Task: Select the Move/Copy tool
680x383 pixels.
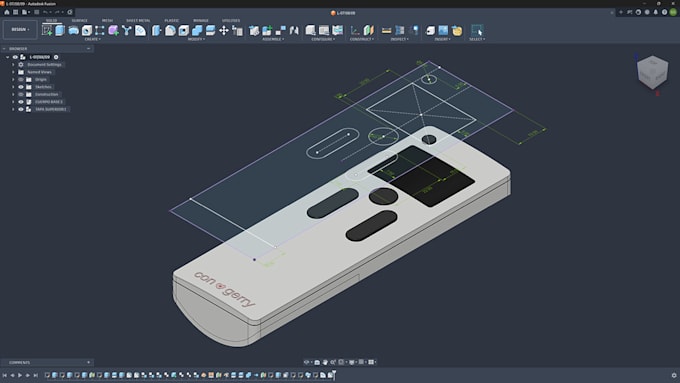Action: [x=224, y=30]
